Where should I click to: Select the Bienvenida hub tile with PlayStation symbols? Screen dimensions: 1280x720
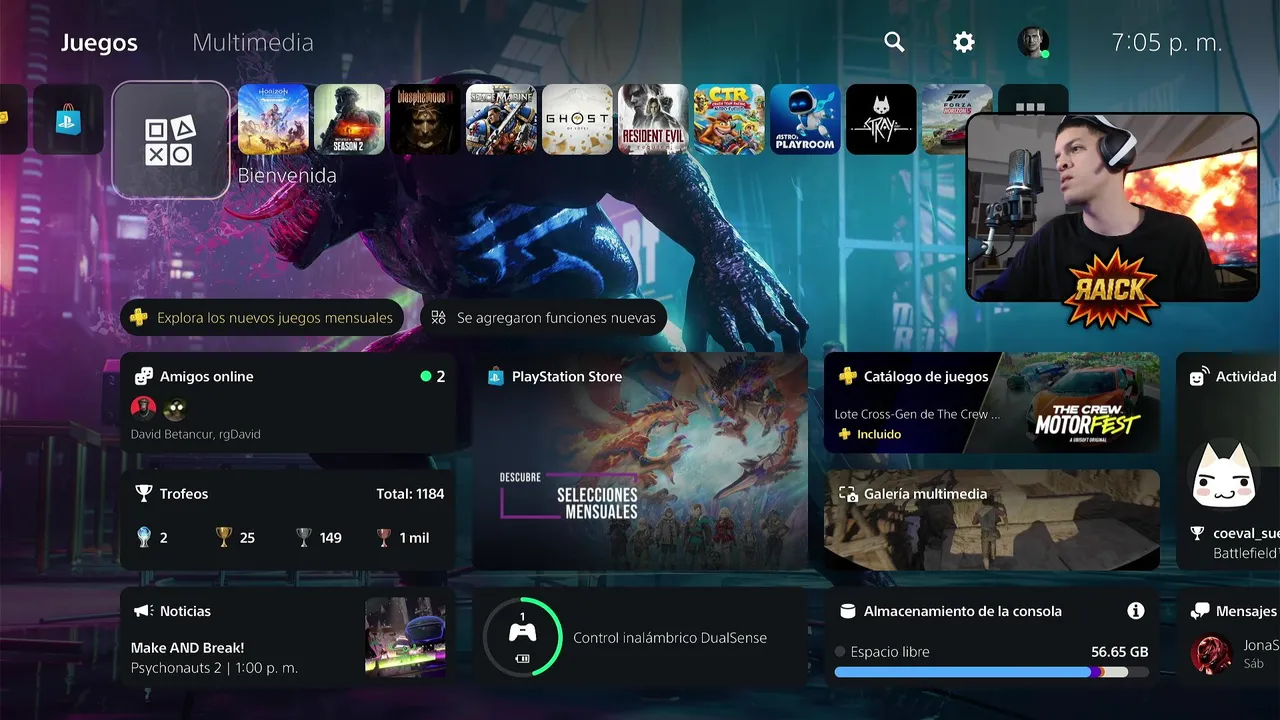click(171, 140)
